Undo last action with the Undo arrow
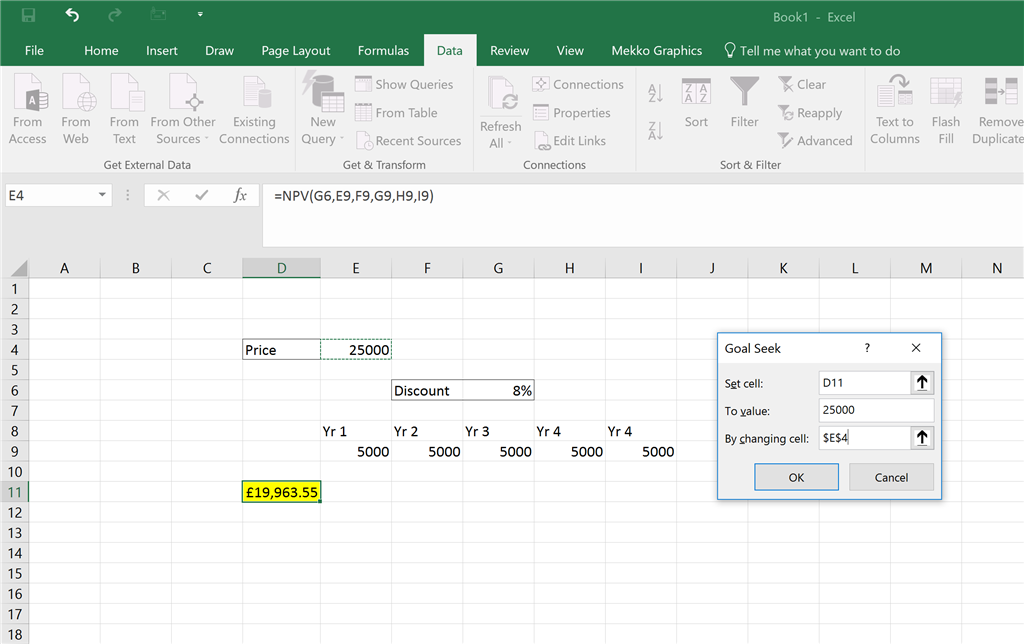The width and height of the screenshot is (1024, 644). 72,15
